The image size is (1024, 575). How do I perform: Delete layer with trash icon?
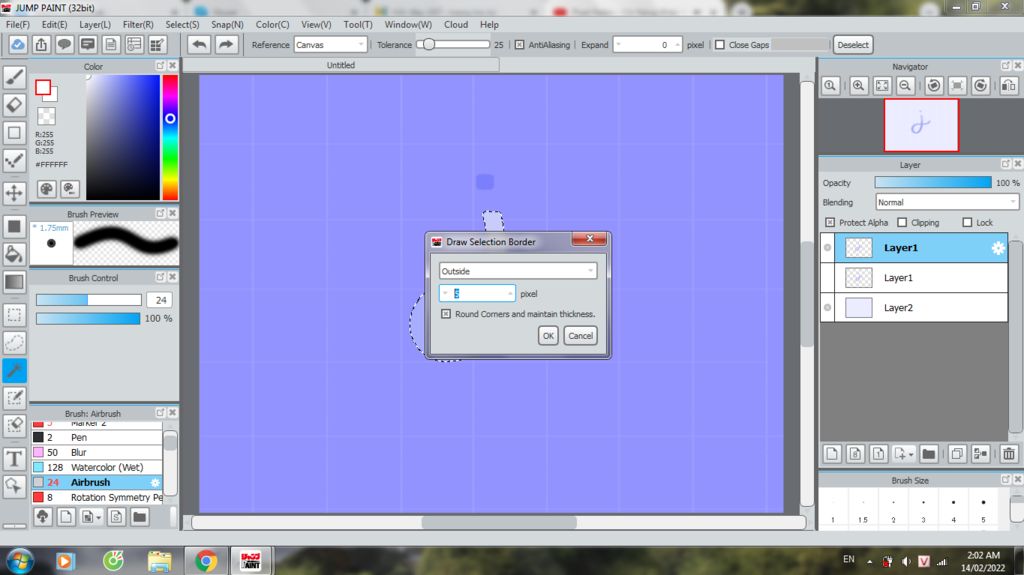click(1009, 453)
